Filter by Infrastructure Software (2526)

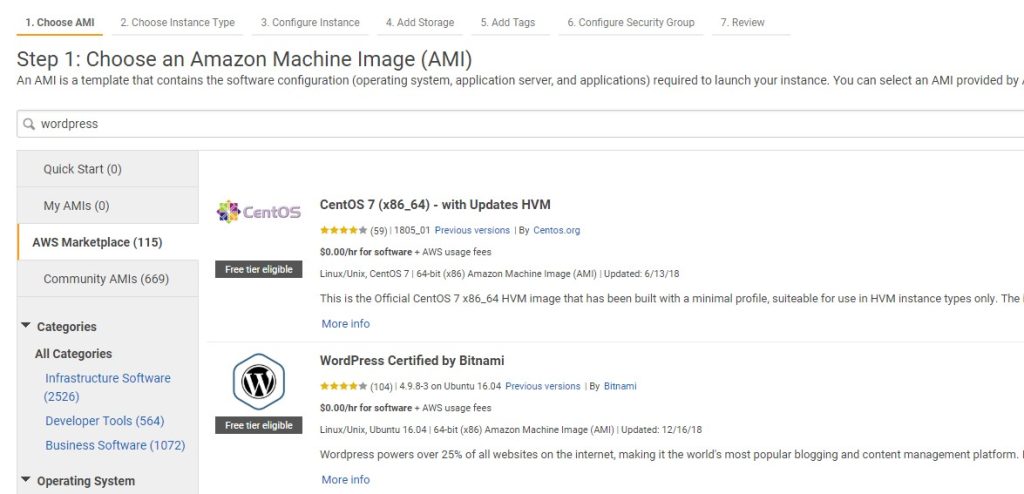108,387
